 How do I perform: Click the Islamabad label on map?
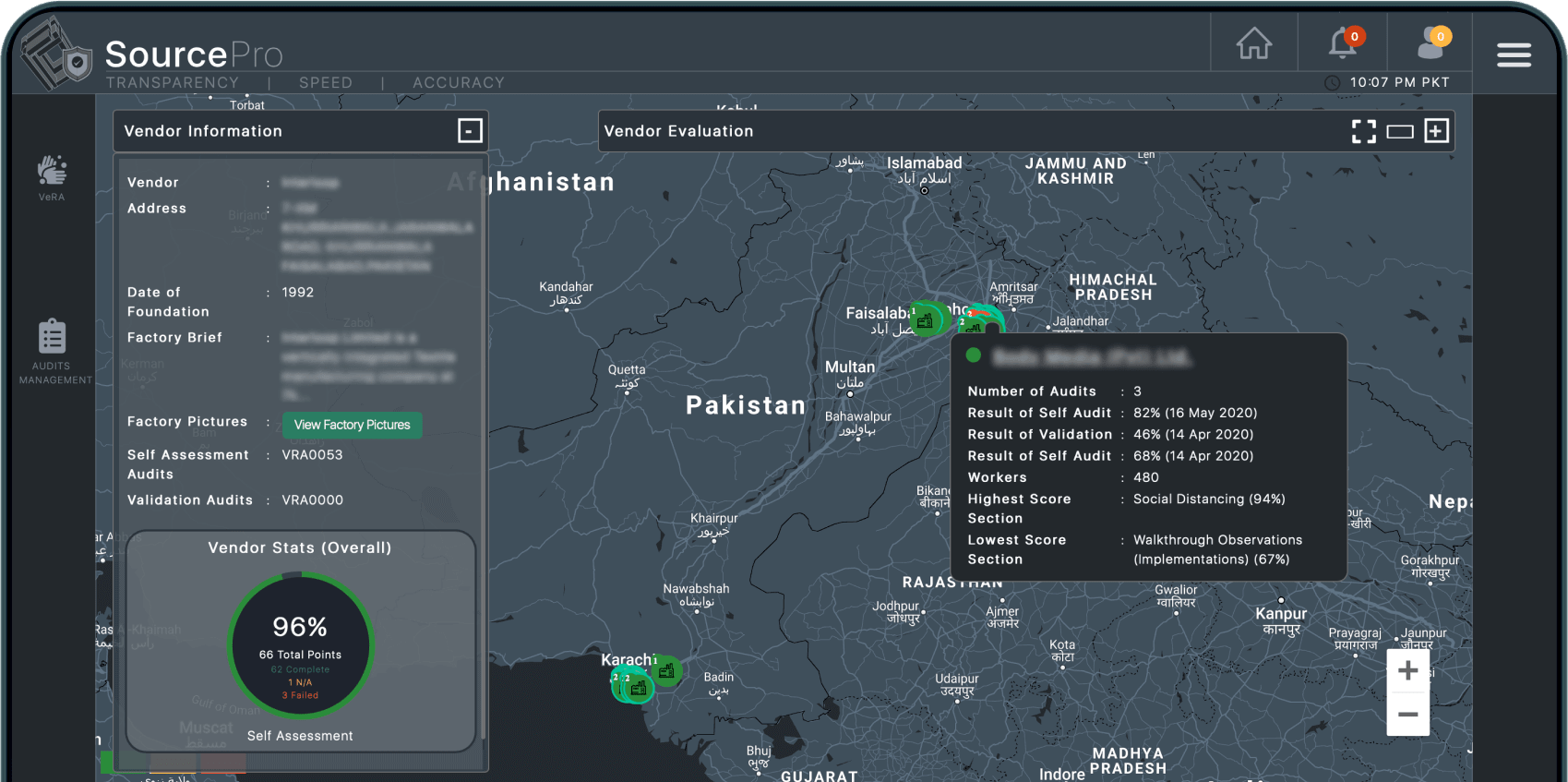[x=924, y=163]
